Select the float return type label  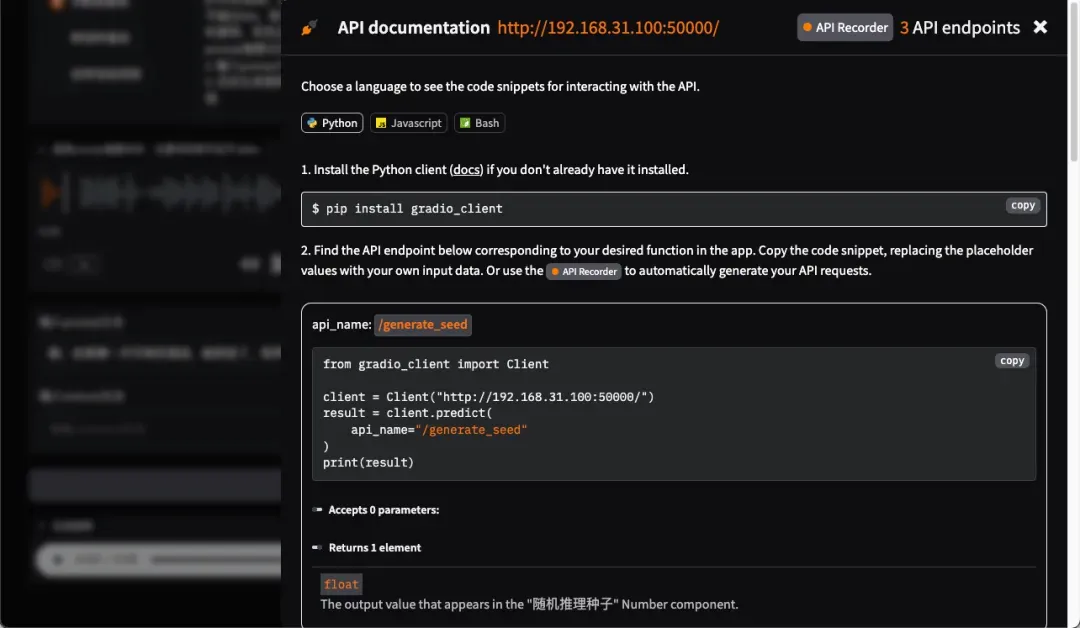(x=341, y=584)
